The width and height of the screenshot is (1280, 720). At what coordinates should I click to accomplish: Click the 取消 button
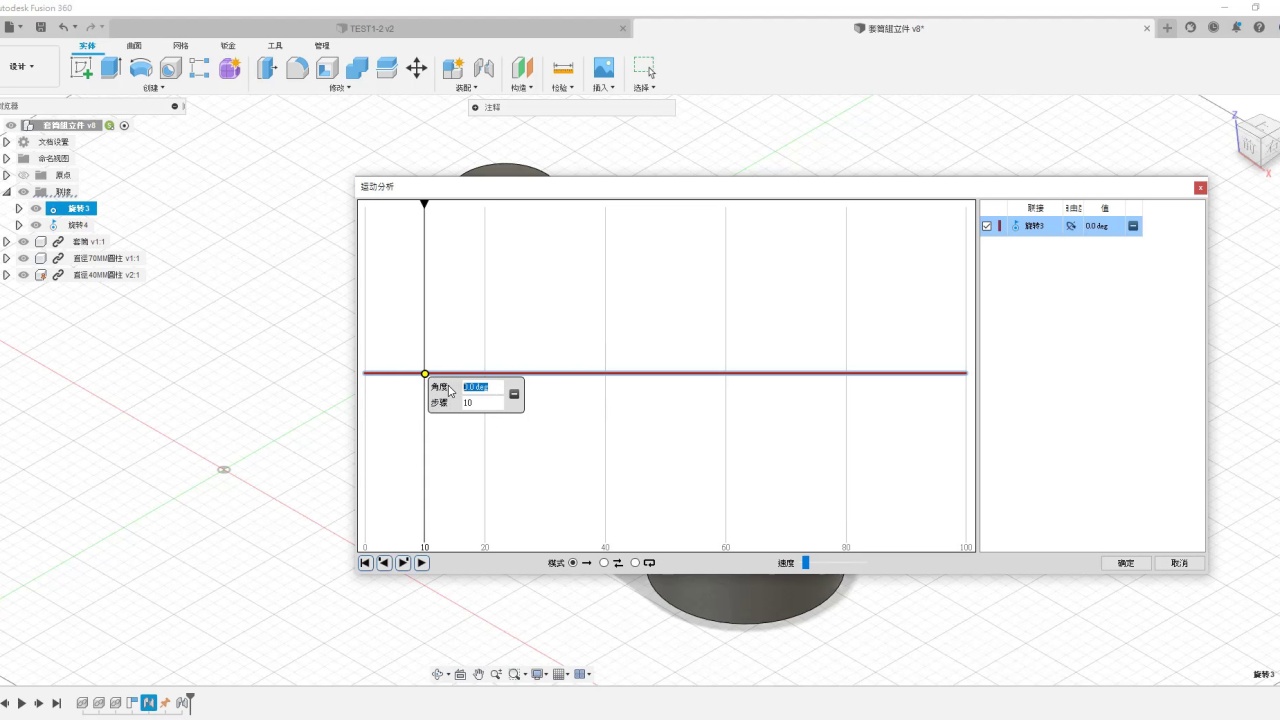tap(1179, 563)
